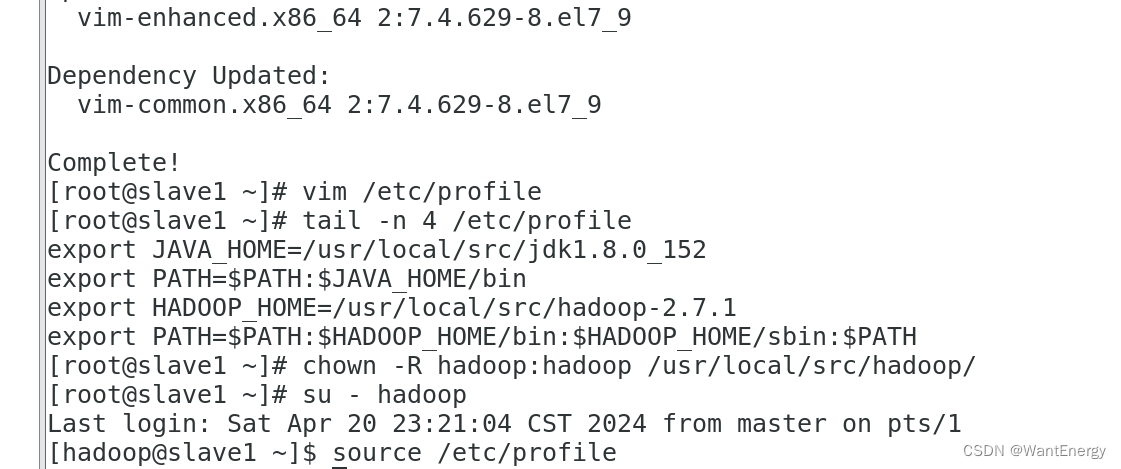The image size is (1121, 469).
Task: Click the "$JAVA_HOME/bin" PATH export line
Action: point(286,279)
